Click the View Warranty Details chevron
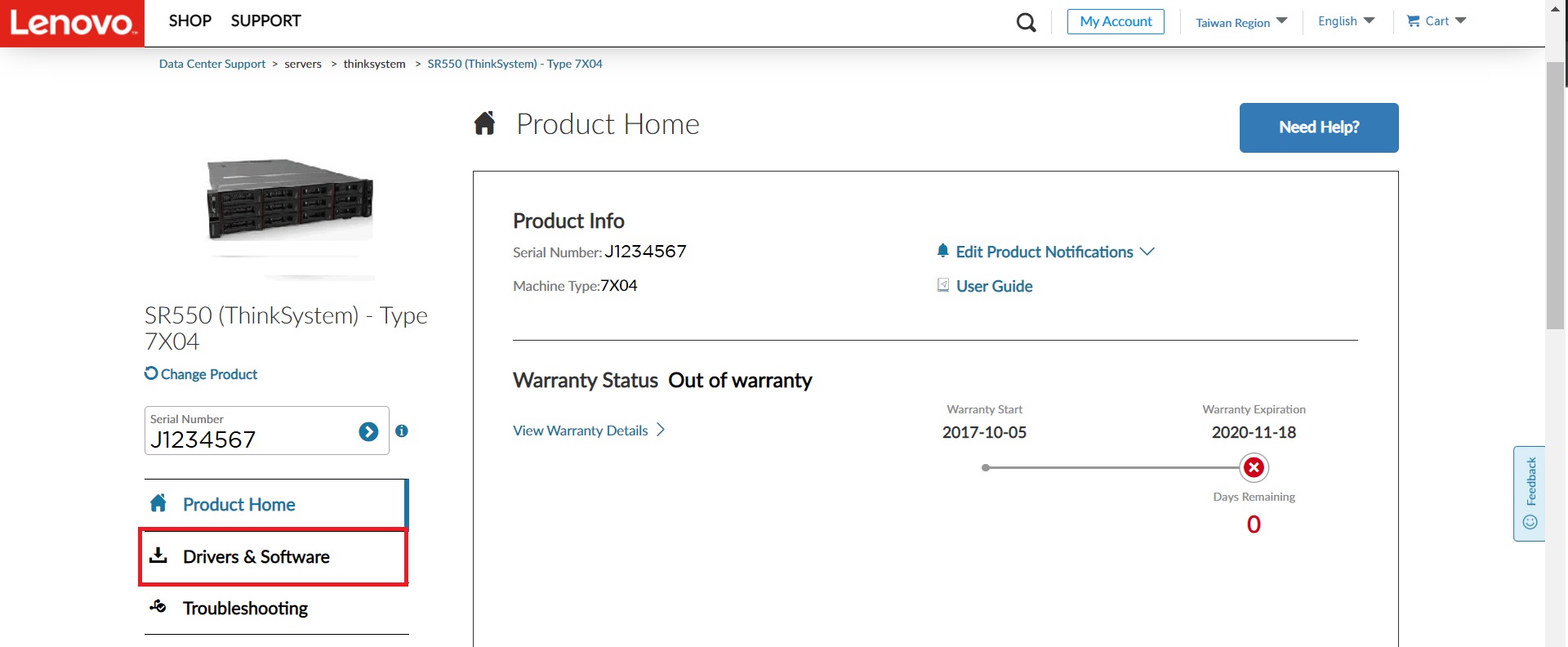The height and width of the screenshot is (647, 1568). [661, 430]
